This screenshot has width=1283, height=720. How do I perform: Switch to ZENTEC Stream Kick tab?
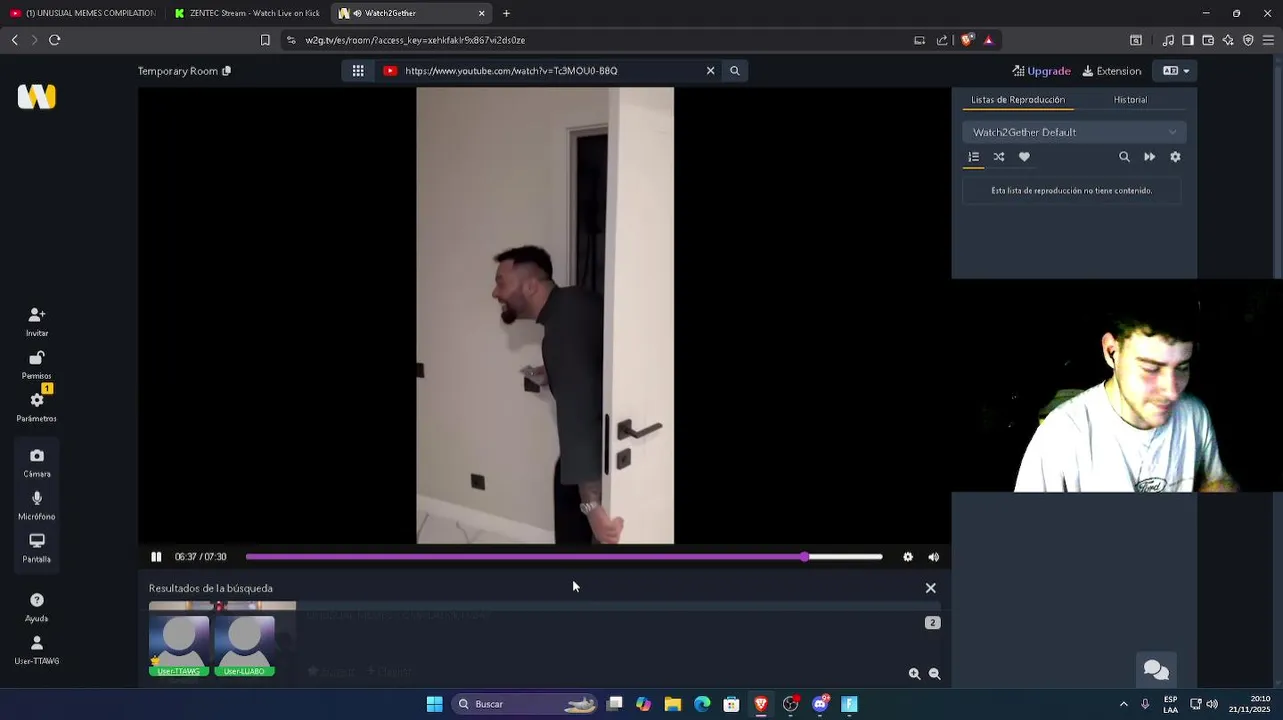tap(247, 13)
